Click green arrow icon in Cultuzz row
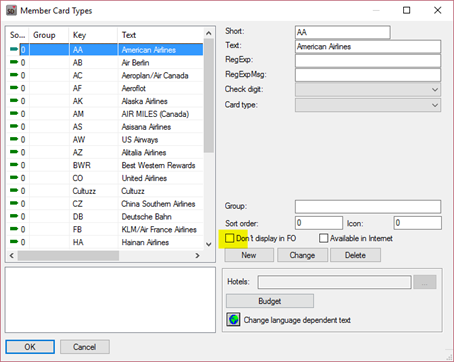Image resolution: width=454 pixels, height=362 pixels. (14, 190)
